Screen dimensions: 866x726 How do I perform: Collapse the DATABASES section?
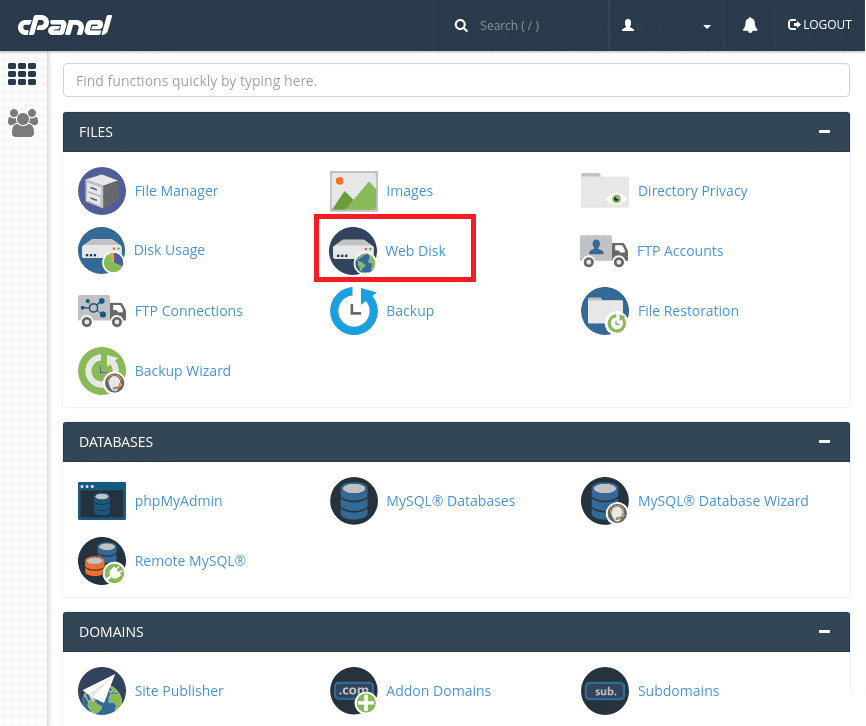coord(824,441)
